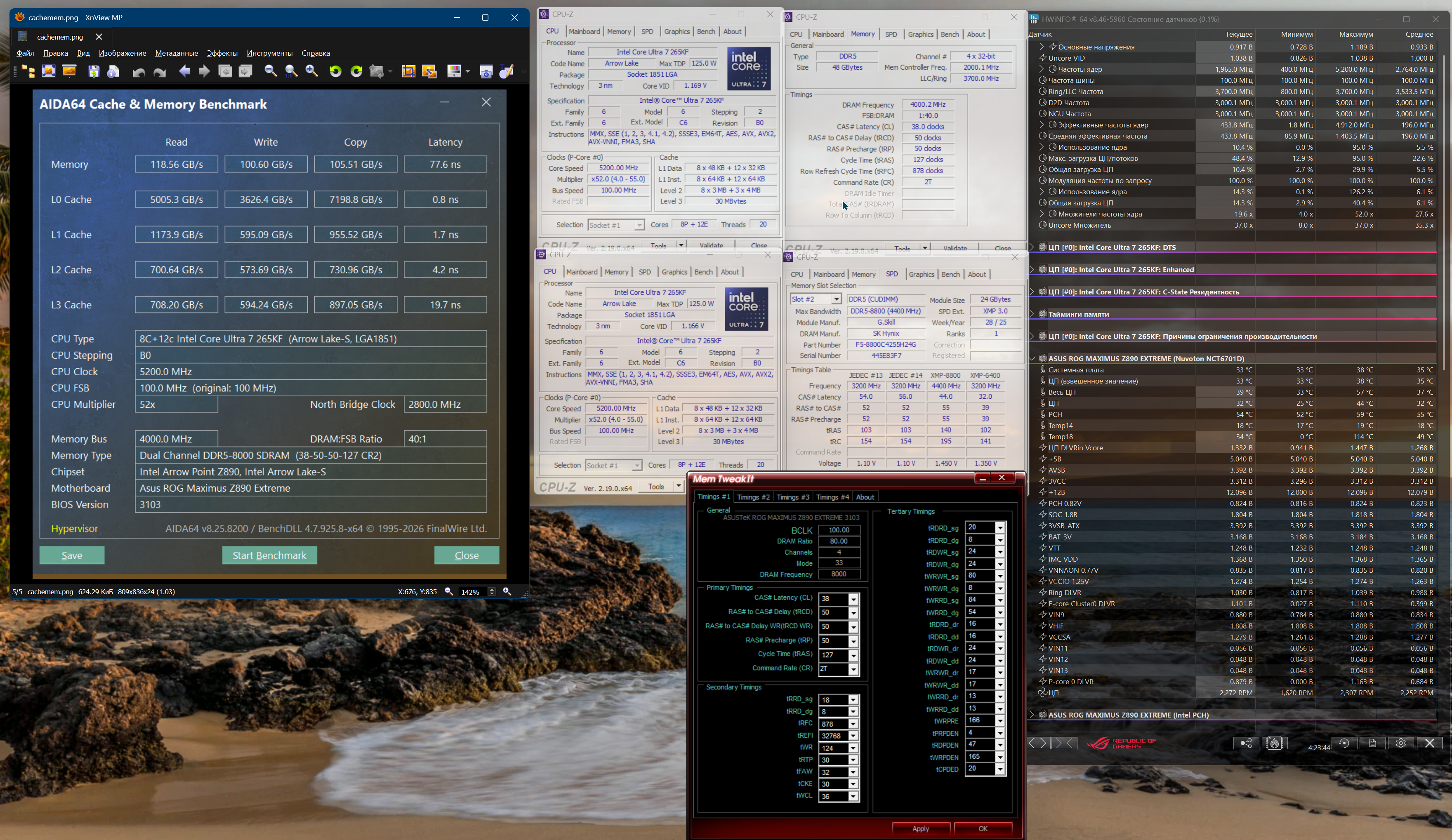The image size is (1452, 840).
Task: Click the Apply button in MemTweakIt
Action: coord(920,828)
